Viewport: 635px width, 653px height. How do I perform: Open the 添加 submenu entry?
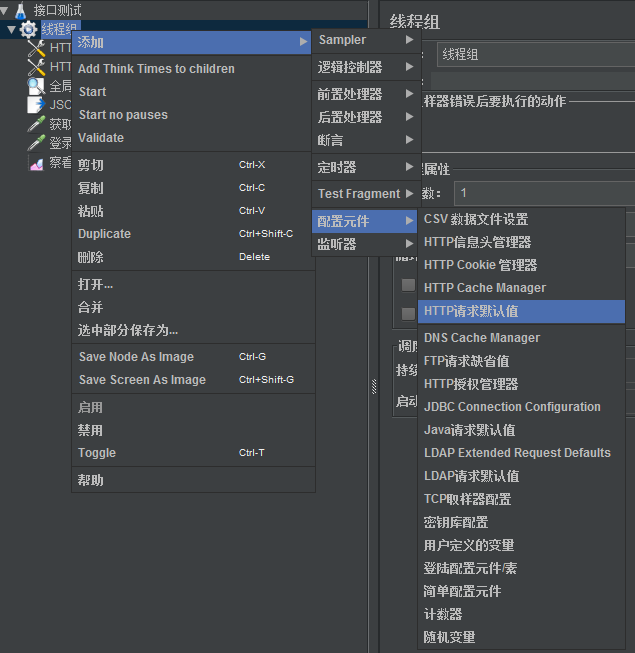click(192, 42)
